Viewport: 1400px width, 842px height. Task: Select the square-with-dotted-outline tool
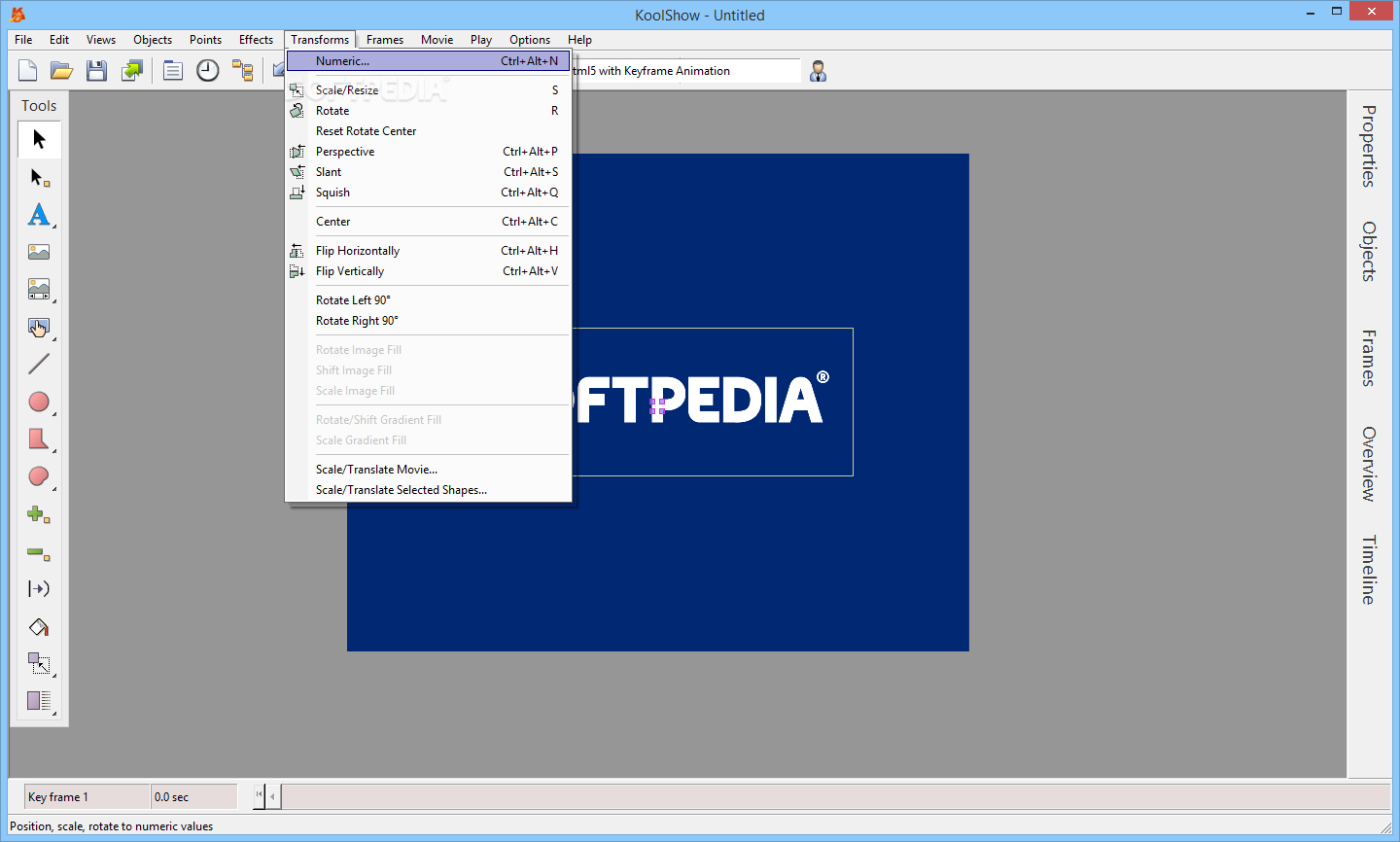pos(39,663)
